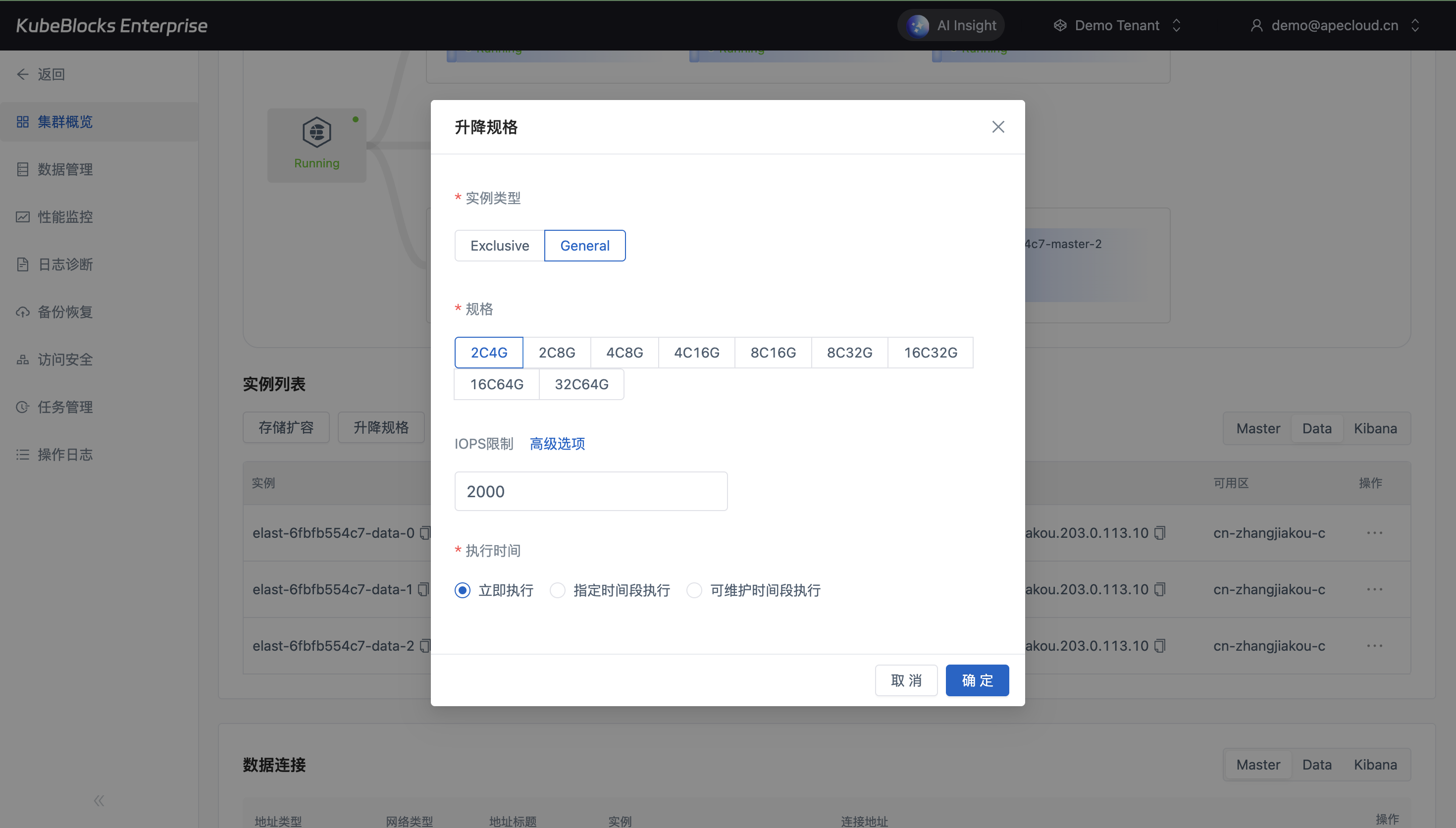Close the 升降规格 dialog with X

click(x=998, y=127)
